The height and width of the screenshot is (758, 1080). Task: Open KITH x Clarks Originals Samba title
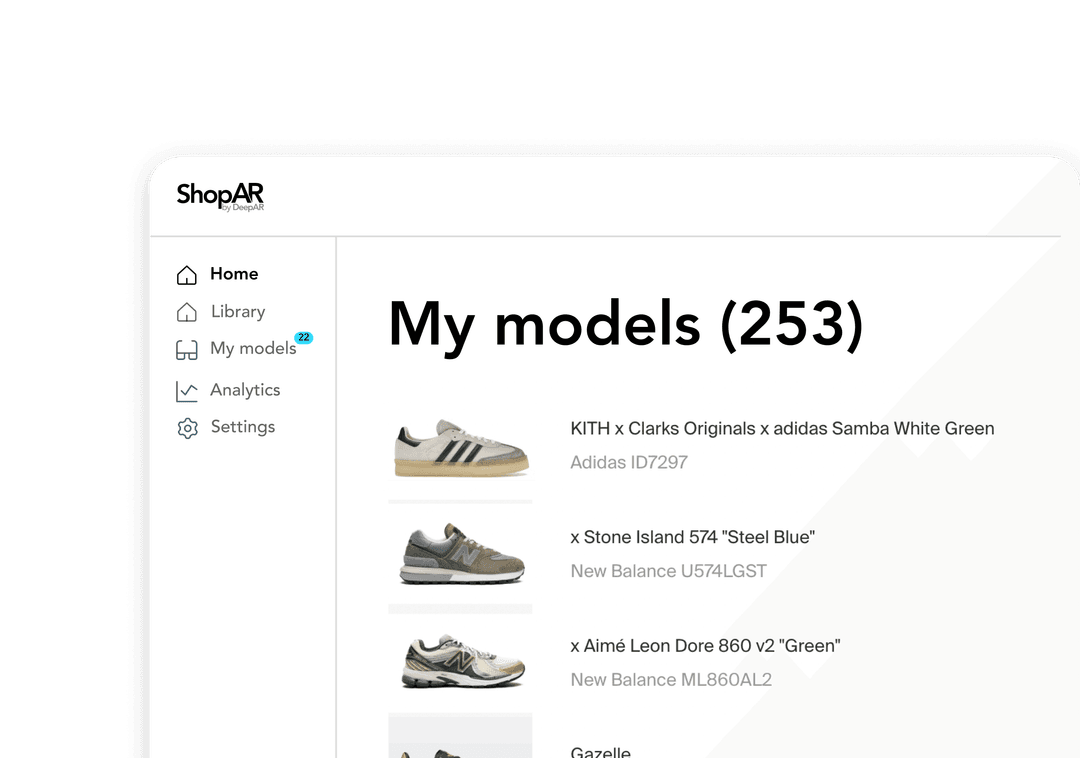click(782, 429)
